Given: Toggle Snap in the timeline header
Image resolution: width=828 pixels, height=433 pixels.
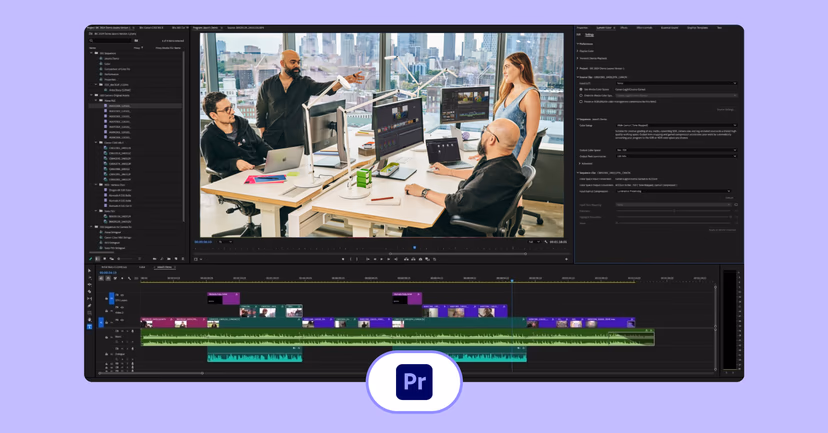Looking at the screenshot, I should click(108, 278).
